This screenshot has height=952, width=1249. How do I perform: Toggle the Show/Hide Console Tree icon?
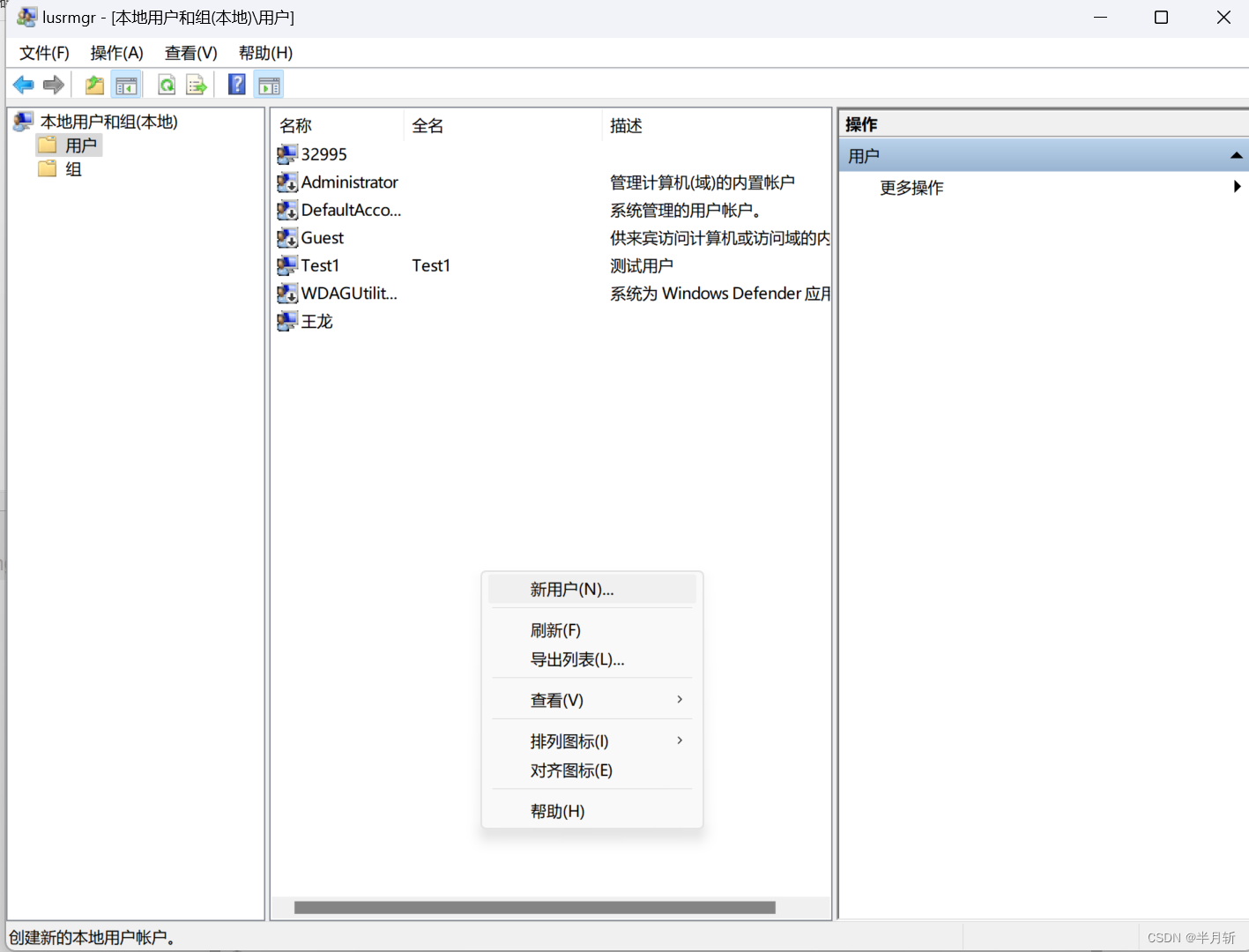click(126, 85)
